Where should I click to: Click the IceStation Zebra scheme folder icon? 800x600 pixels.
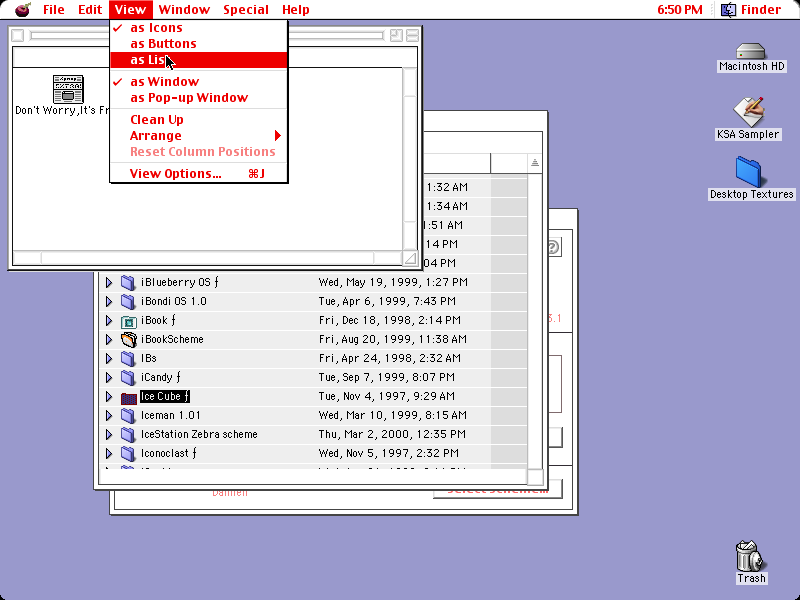click(x=128, y=435)
